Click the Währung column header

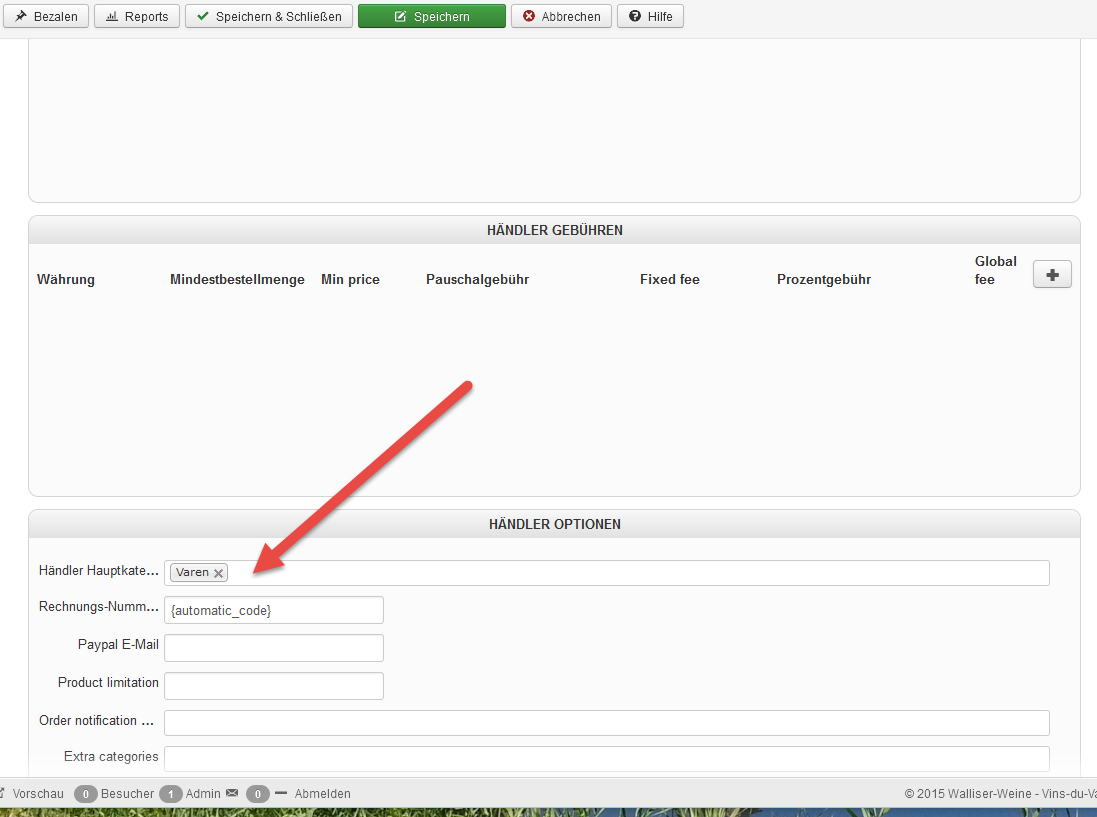click(66, 279)
